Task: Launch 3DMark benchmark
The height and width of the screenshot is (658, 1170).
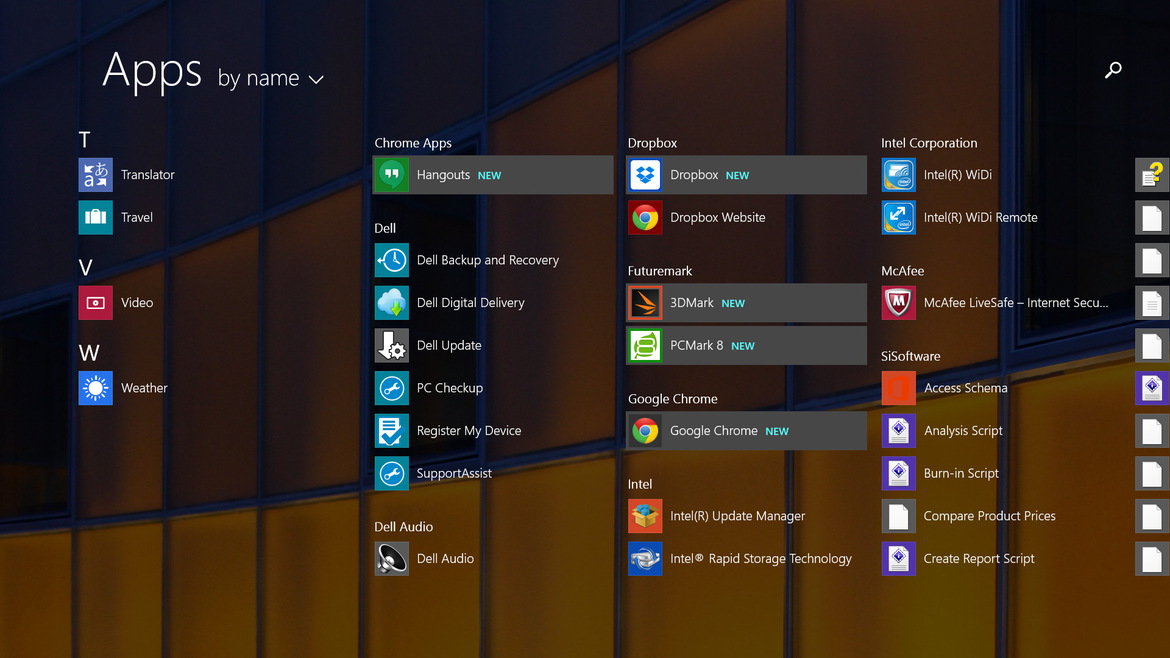Action: (746, 303)
